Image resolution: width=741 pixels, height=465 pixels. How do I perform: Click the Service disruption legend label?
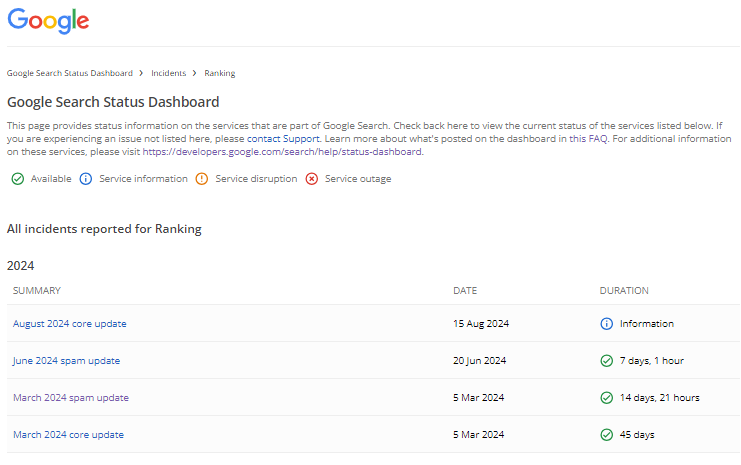click(256, 179)
